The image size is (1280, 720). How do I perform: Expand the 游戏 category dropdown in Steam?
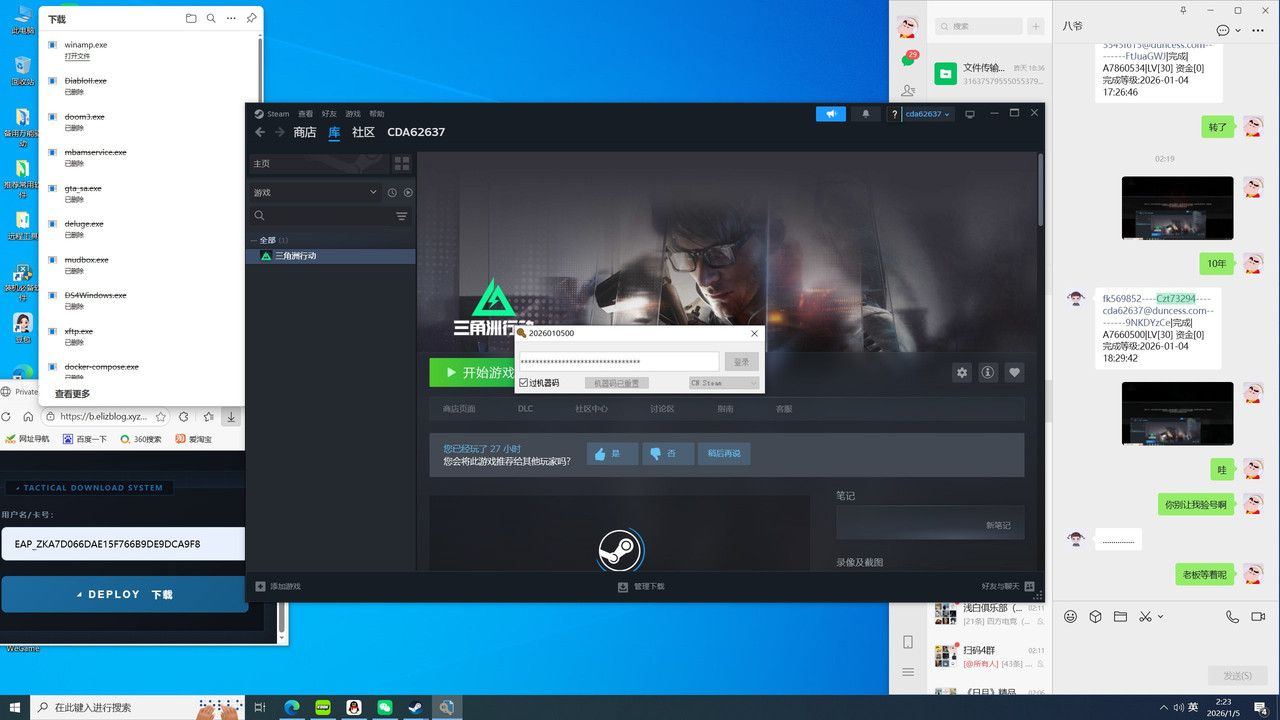tap(316, 192)
